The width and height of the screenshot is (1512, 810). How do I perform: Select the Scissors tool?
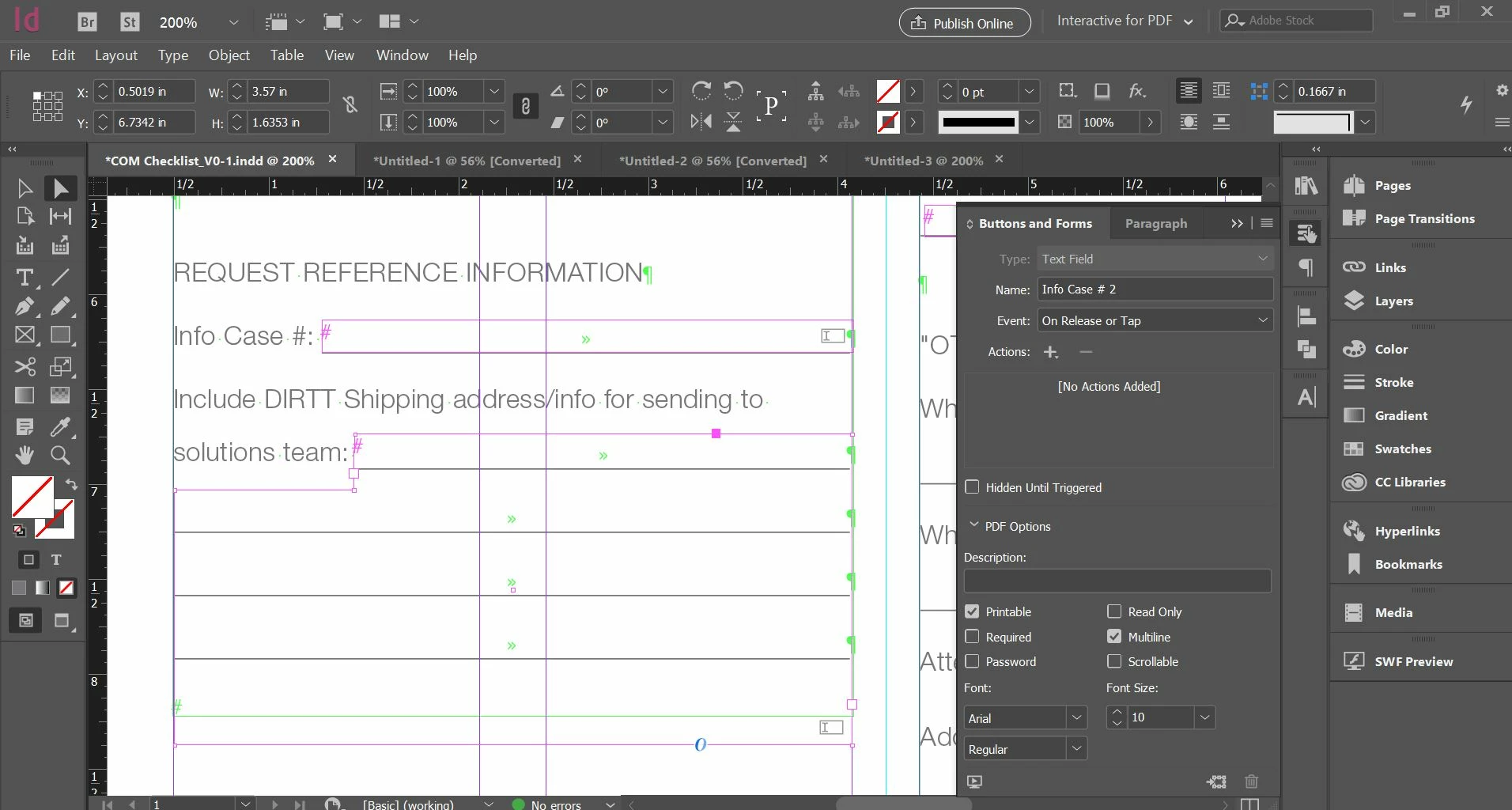(25, 366)
